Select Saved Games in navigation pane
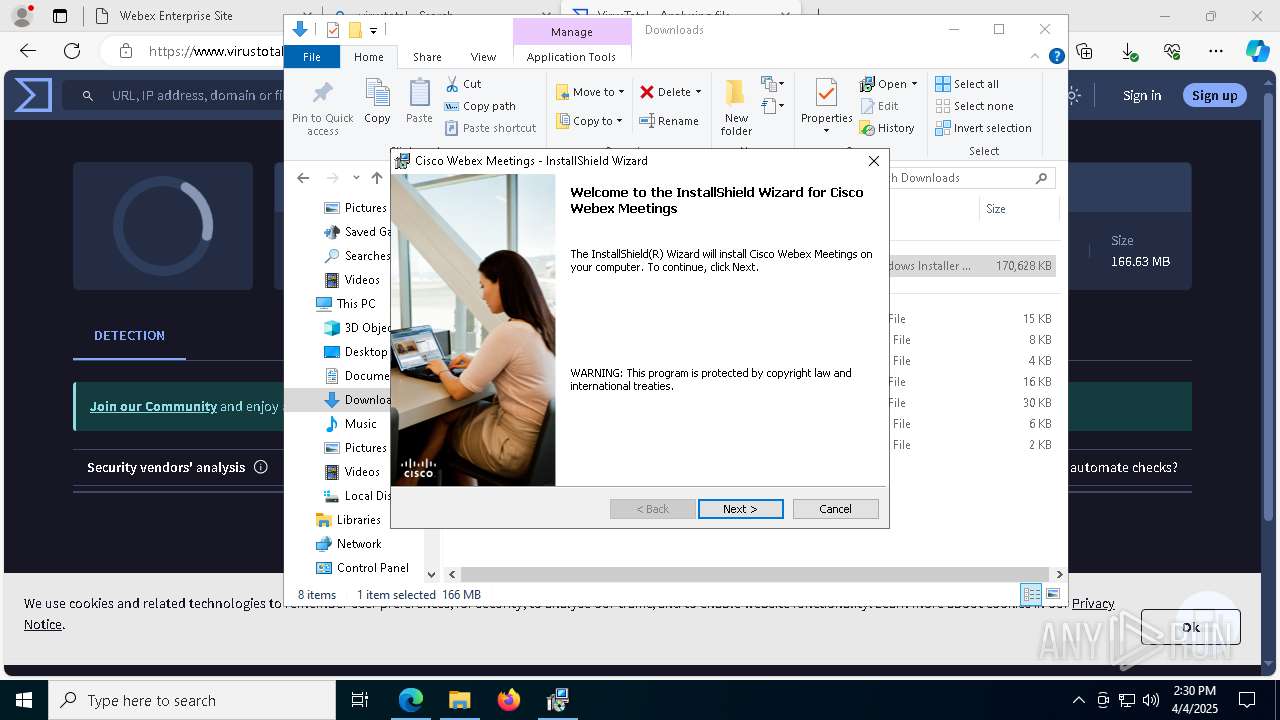This screenshot has height=720, width=1280. pyautogui.click(x=356, y=231)
